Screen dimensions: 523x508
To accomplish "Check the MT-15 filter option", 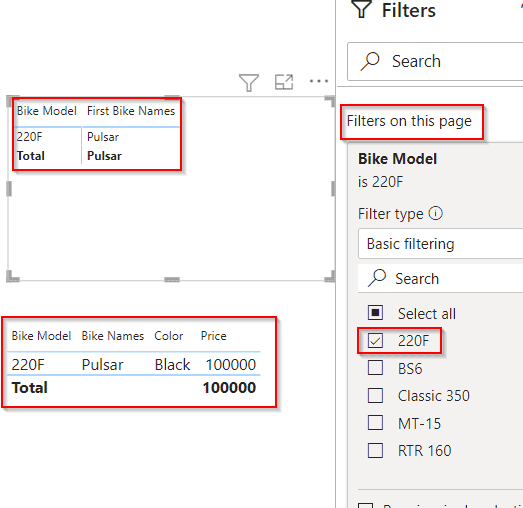I will click(375, 423).
